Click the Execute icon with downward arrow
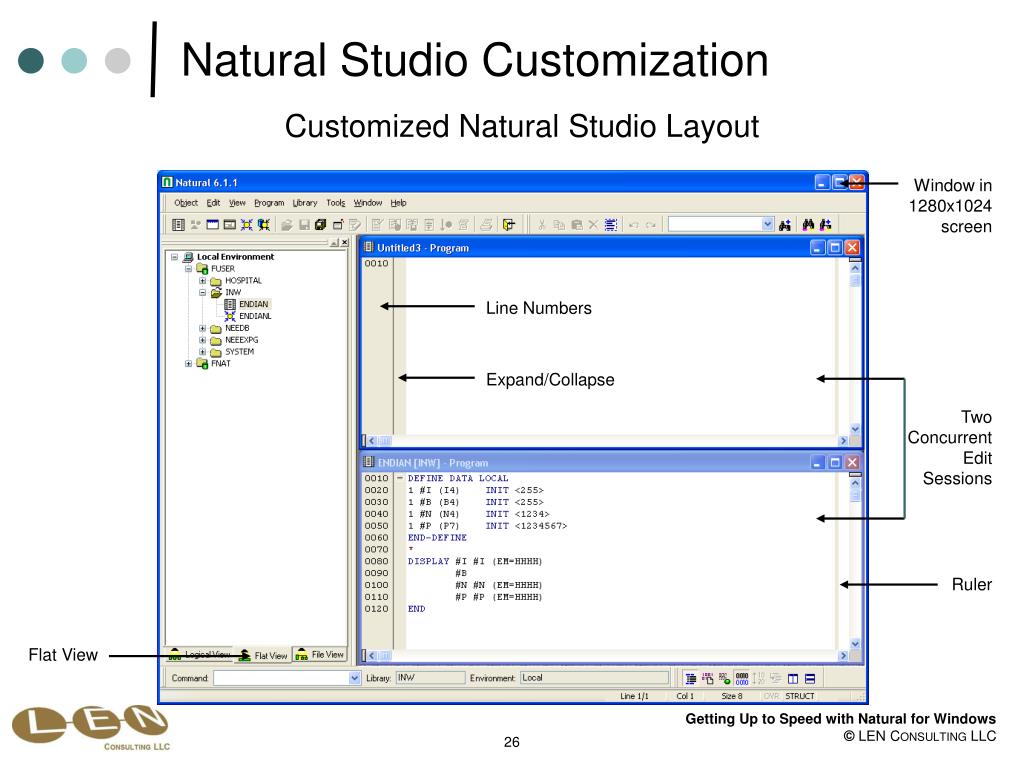The width and height of the screenshot is (1024, 768). pyautogui.click(x=446, y=225)
